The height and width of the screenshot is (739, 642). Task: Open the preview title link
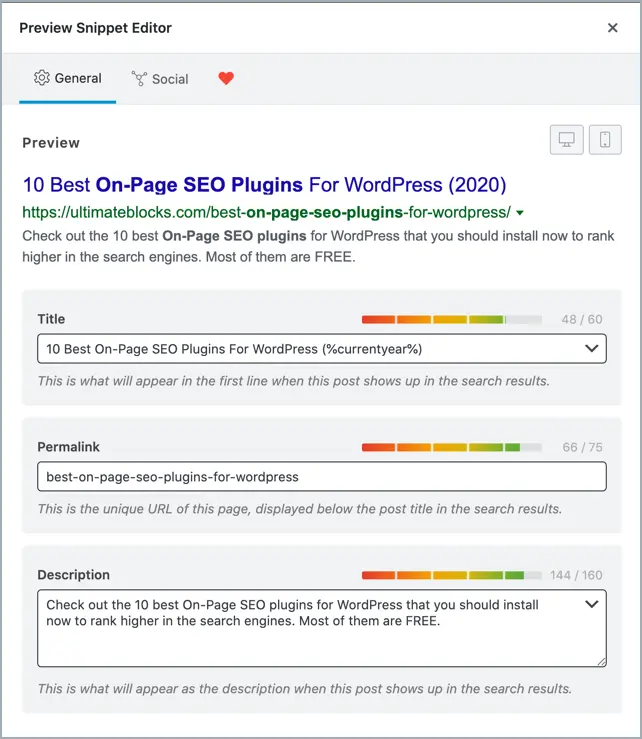[264, 185]
